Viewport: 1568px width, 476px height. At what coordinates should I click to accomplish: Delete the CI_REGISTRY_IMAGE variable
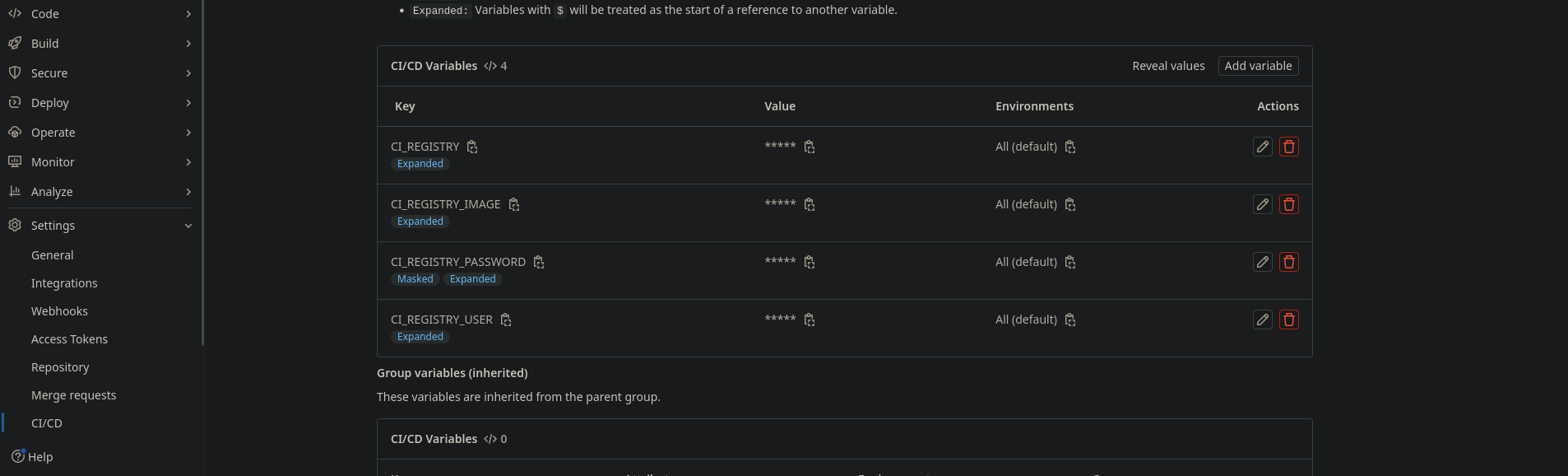1288,204
